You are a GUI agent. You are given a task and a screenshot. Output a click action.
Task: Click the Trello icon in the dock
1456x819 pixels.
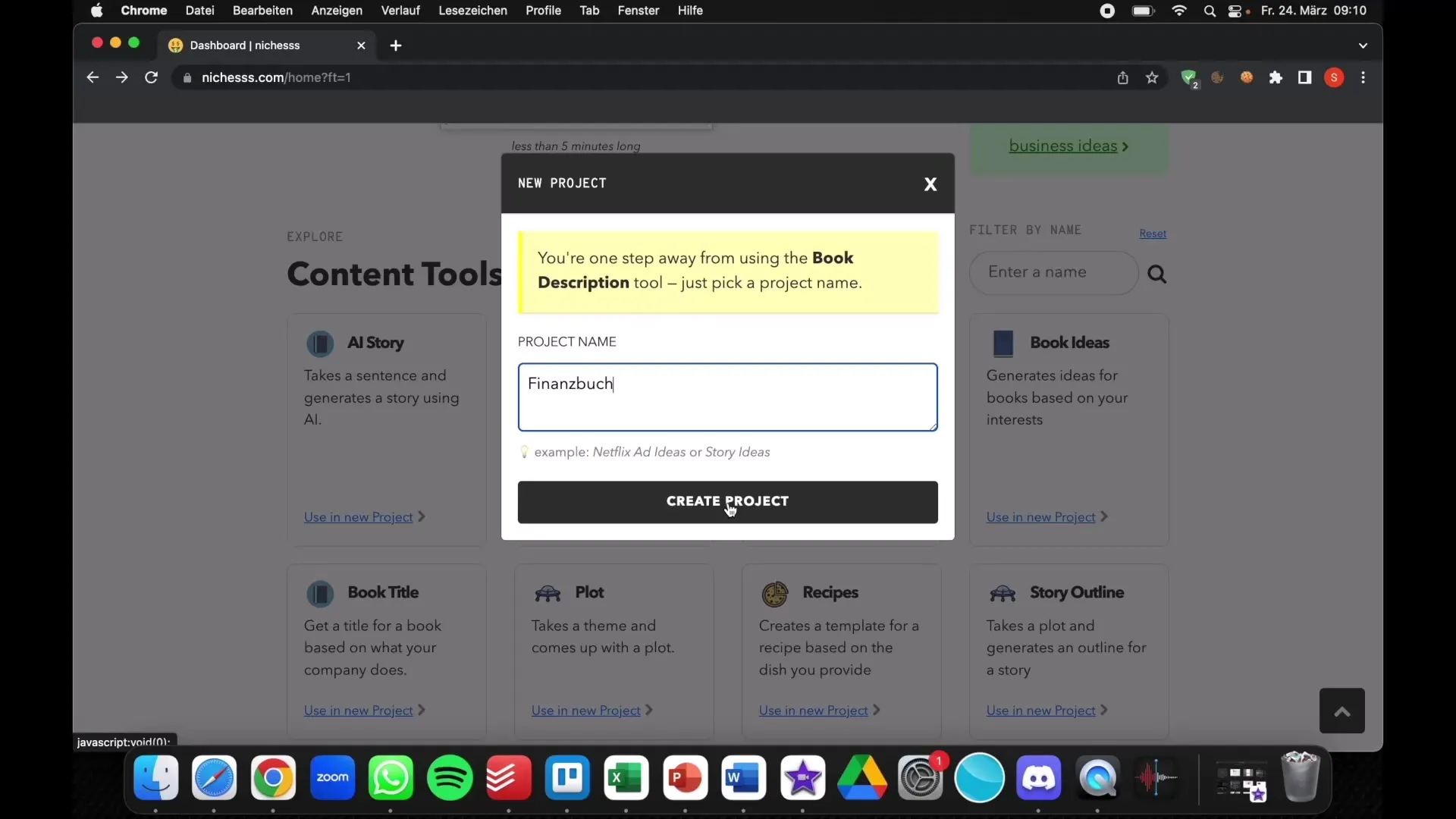[568, 778]
